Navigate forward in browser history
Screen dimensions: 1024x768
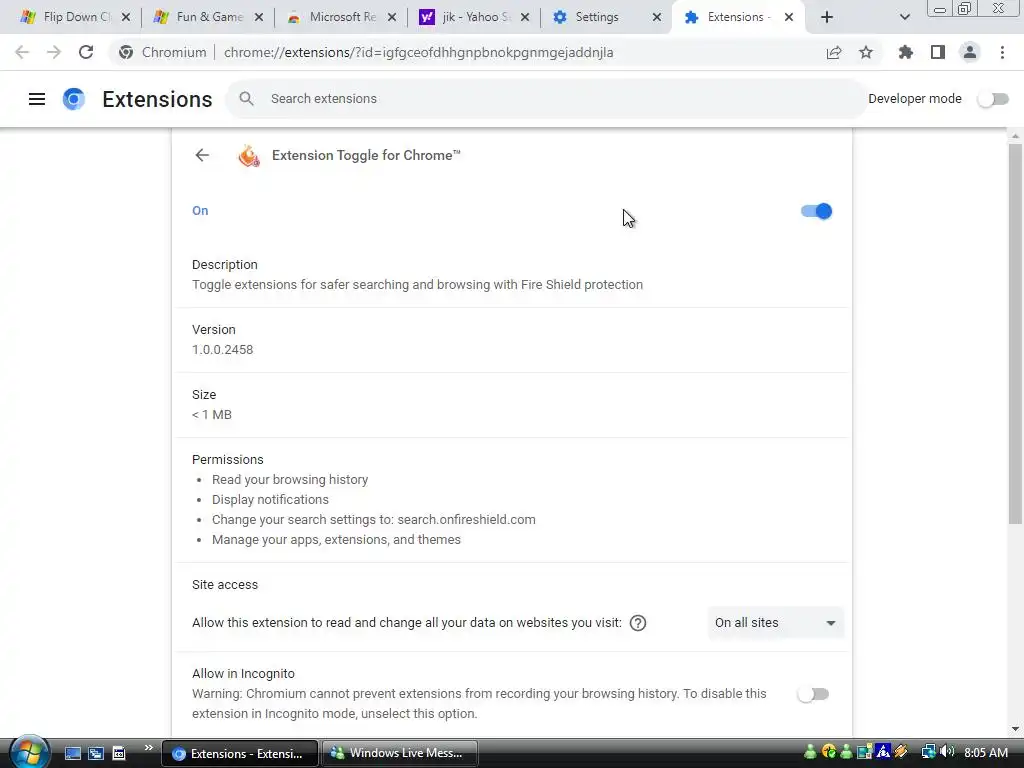[54, 52]
